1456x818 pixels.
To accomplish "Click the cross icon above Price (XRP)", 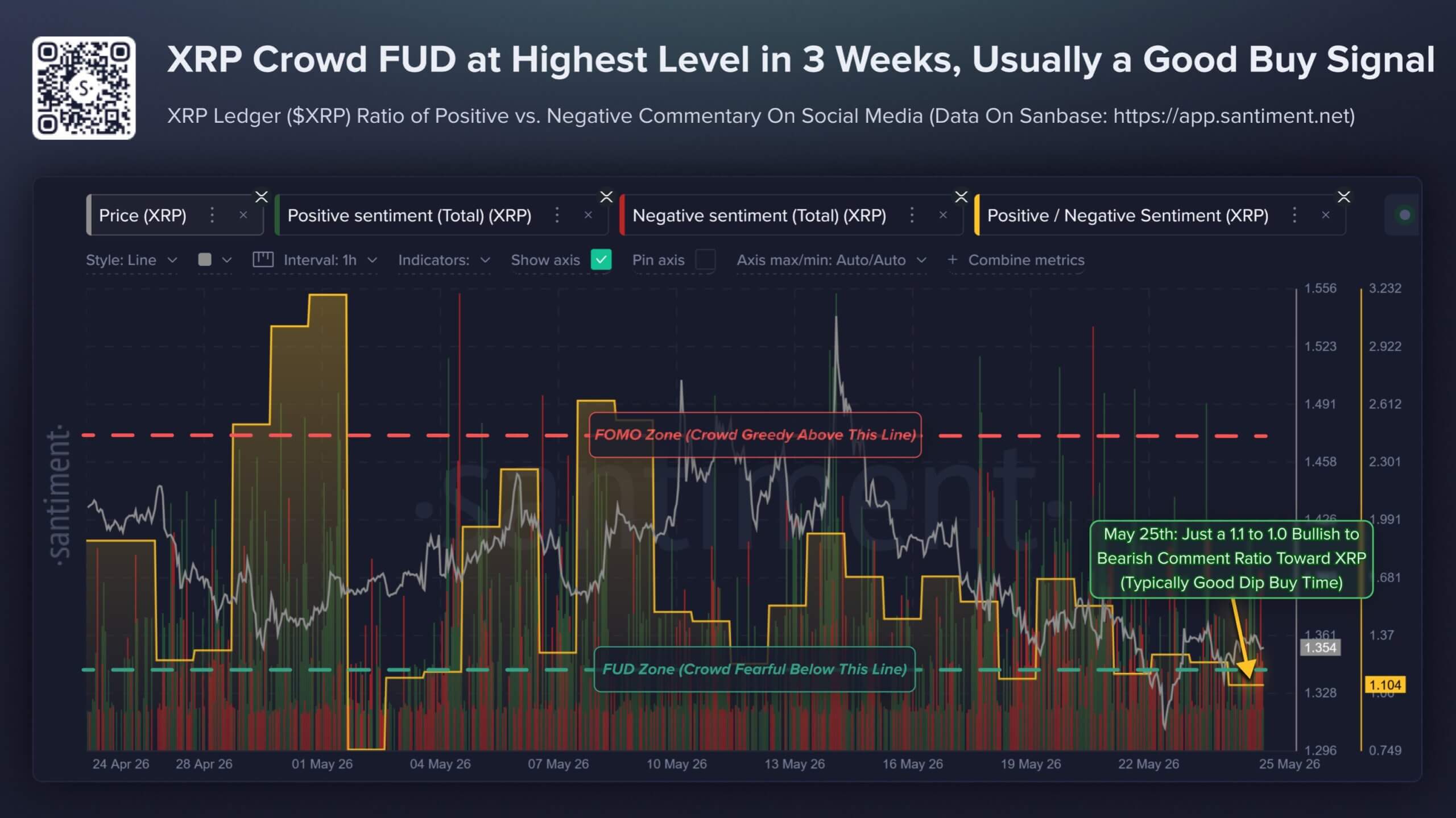I will pos(262,197).
